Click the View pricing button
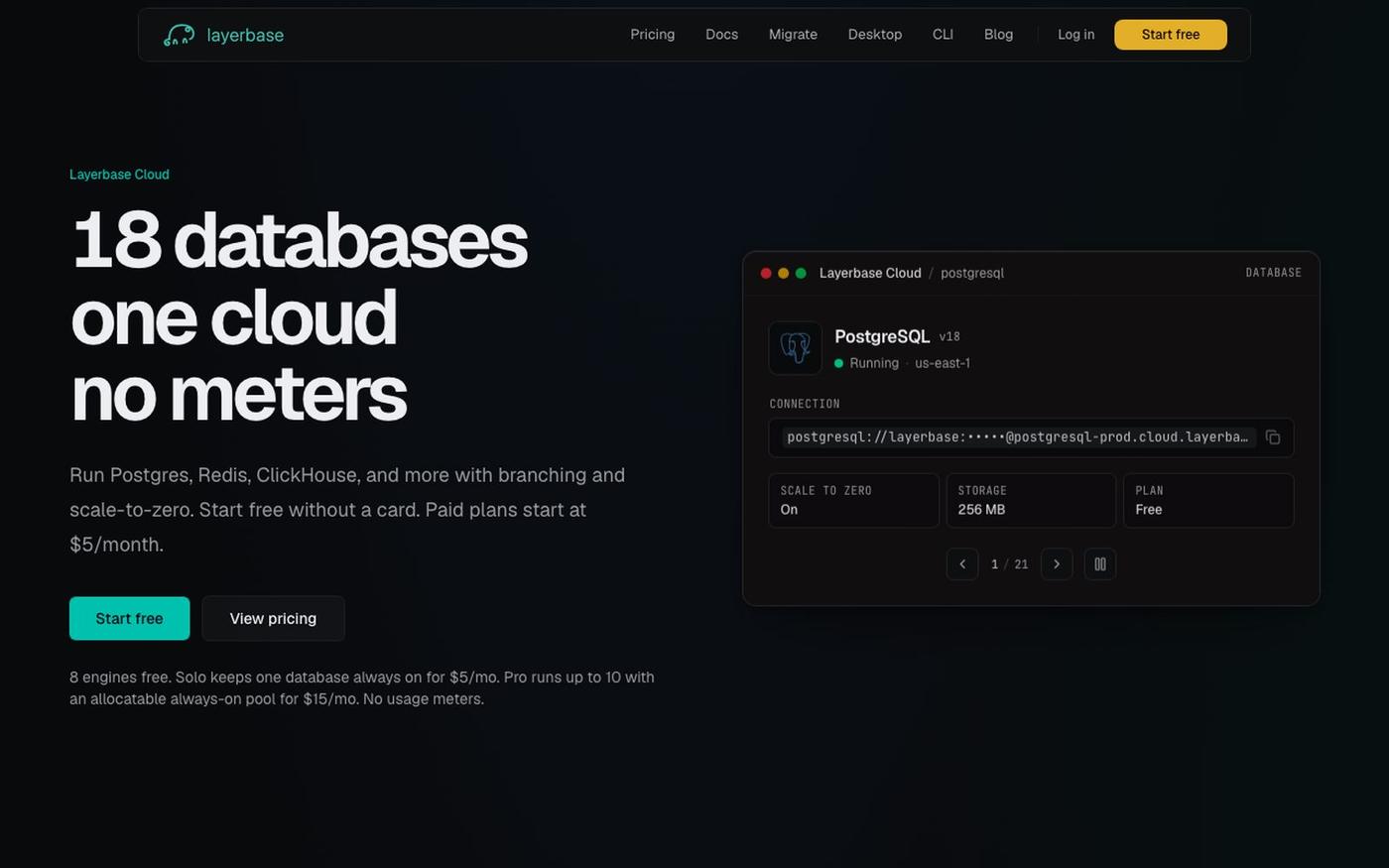1389x868 pixels. point(274,618)
